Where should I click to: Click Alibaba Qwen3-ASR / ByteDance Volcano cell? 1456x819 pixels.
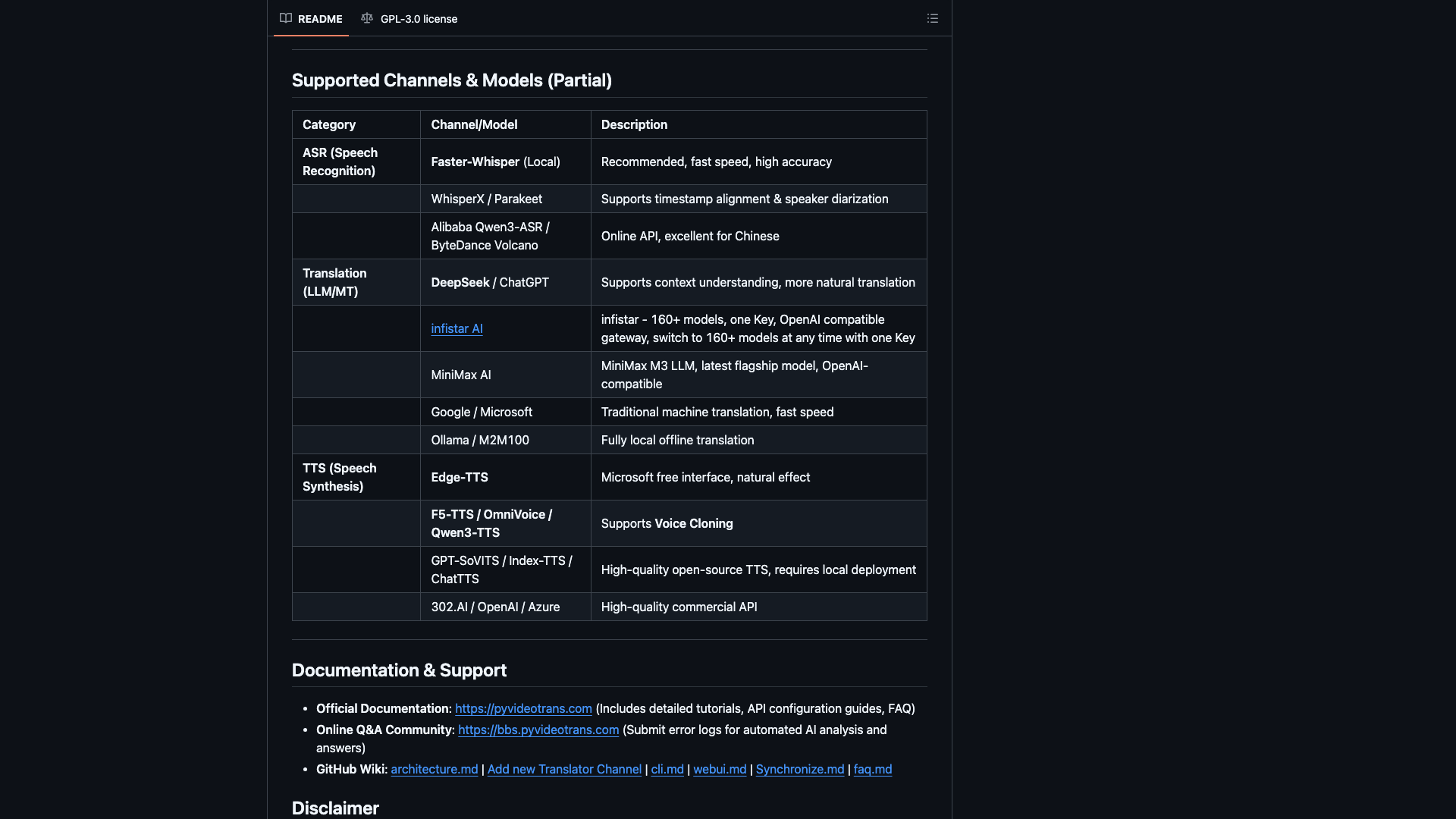(x=506, y=236)
